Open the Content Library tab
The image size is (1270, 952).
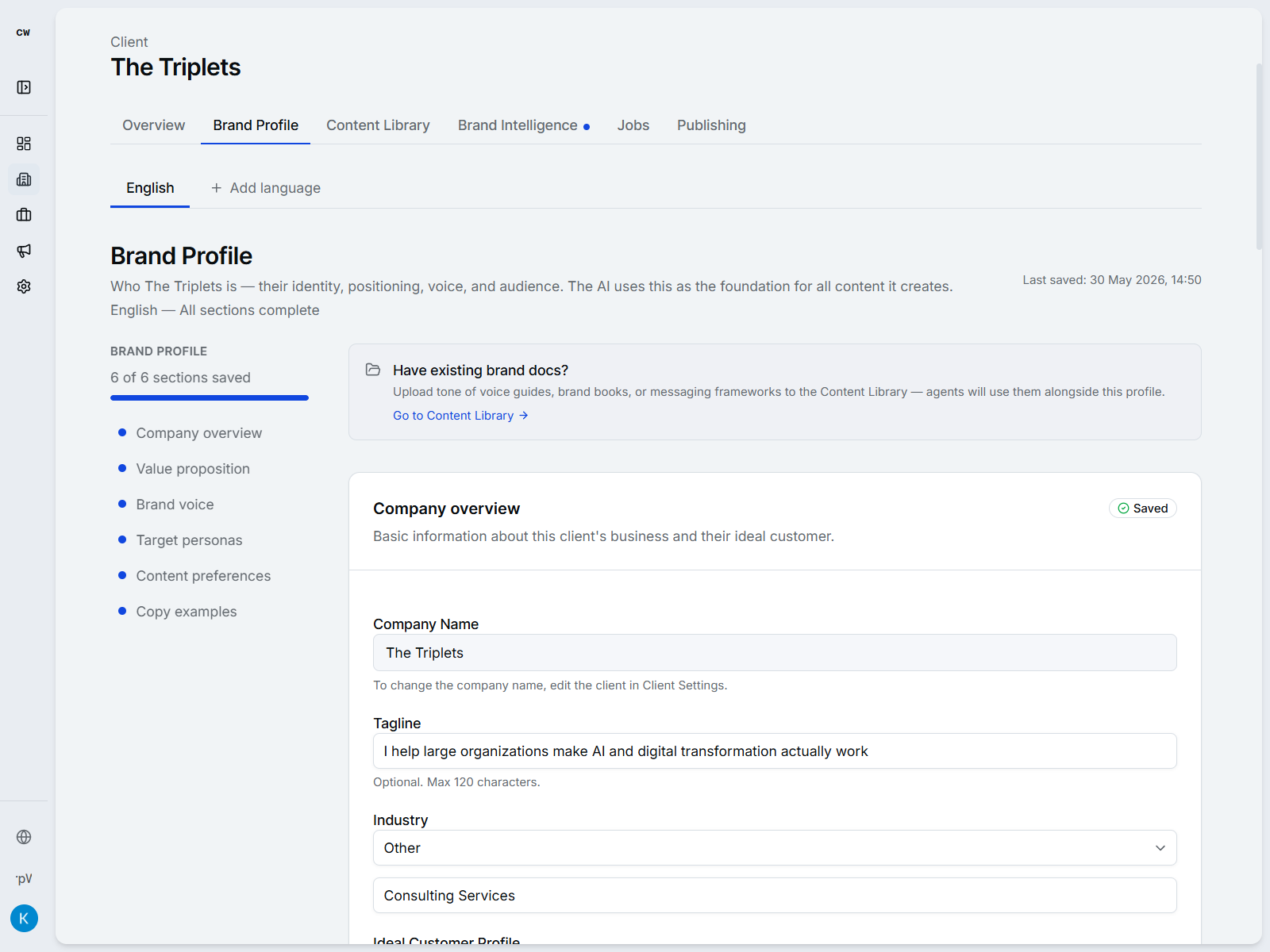378,125
